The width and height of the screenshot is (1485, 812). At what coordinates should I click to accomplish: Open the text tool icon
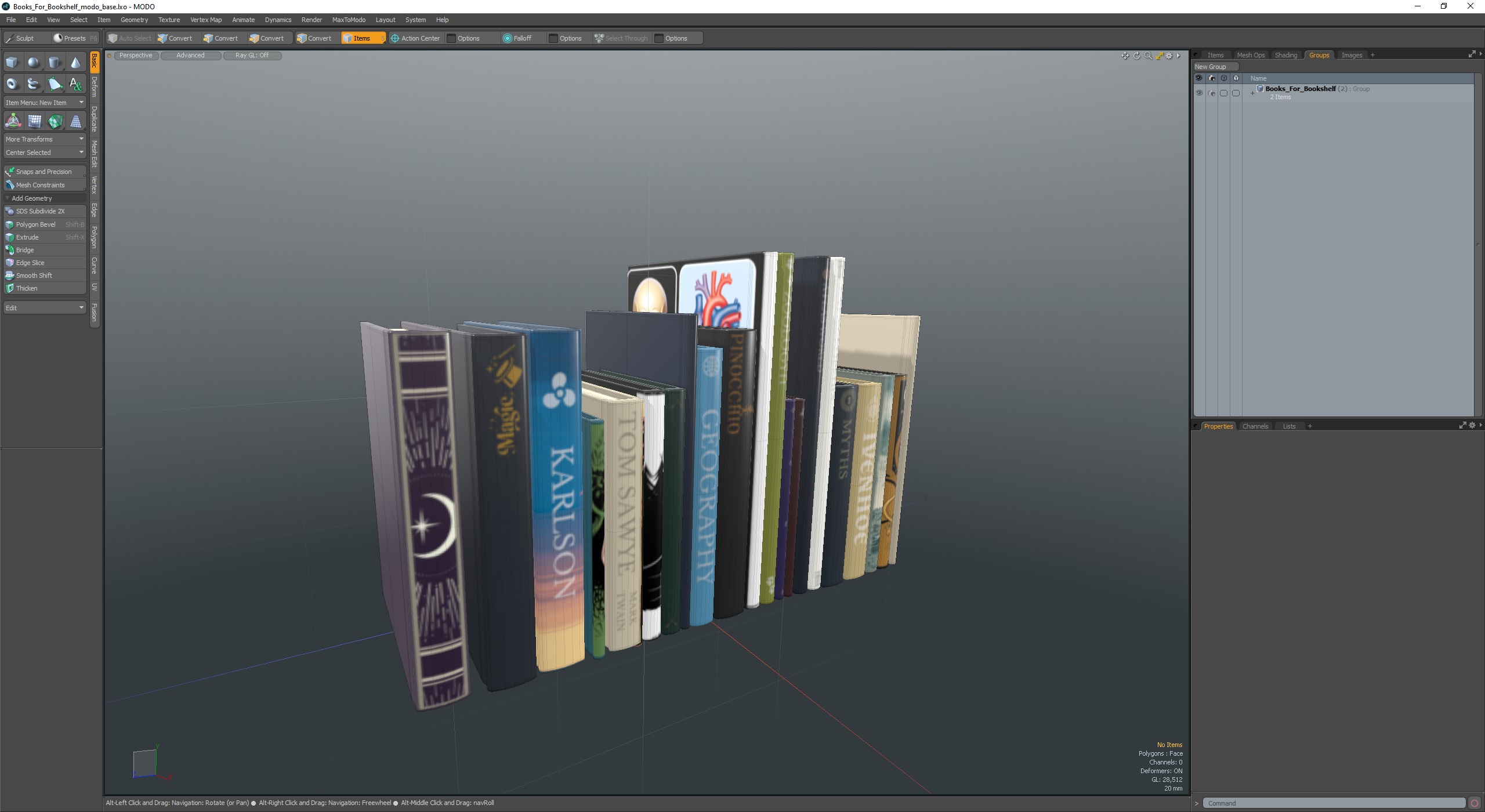tap(75, 84)
